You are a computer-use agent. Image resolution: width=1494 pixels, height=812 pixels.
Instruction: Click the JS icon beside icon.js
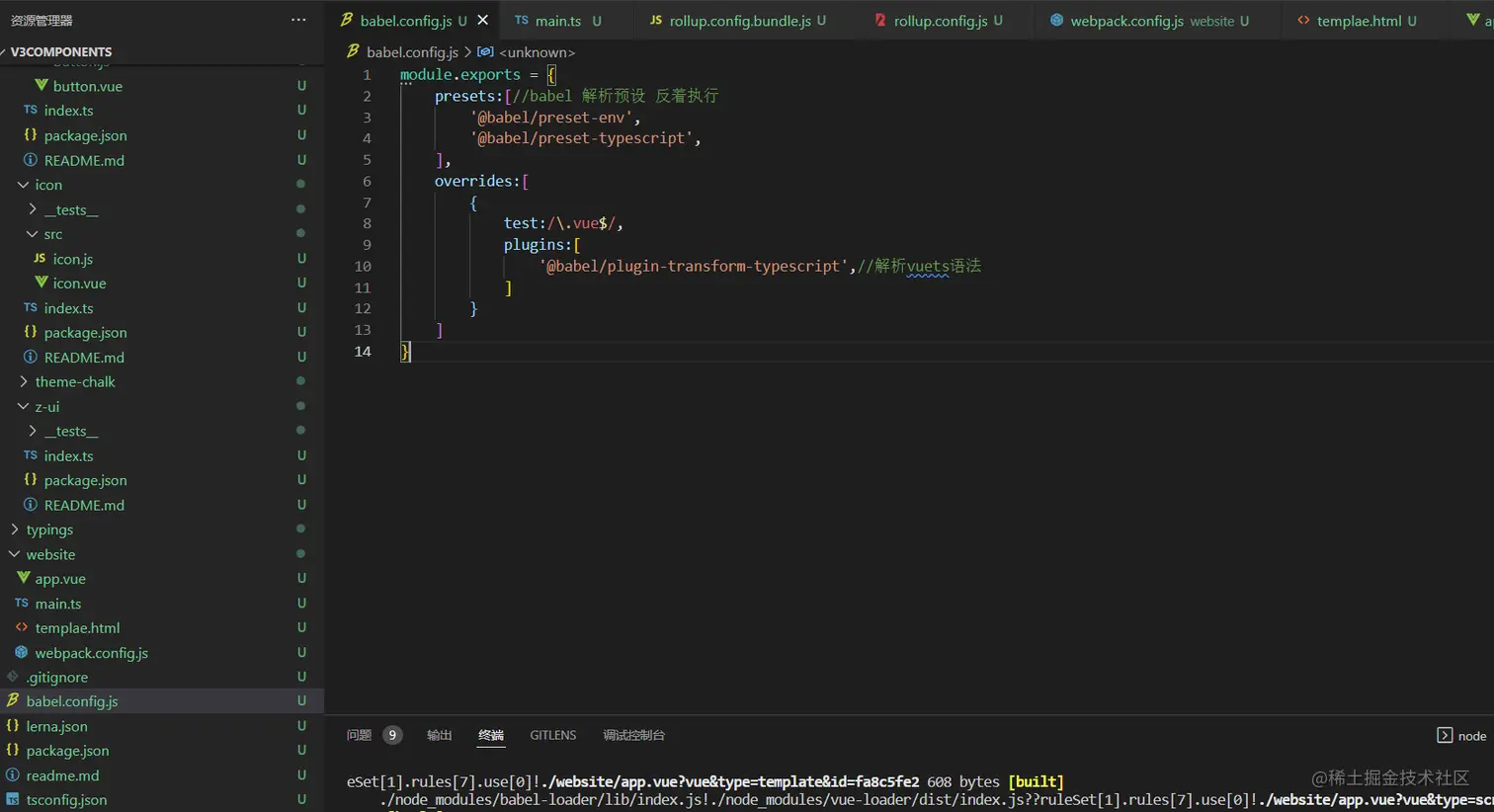[40, 258]
